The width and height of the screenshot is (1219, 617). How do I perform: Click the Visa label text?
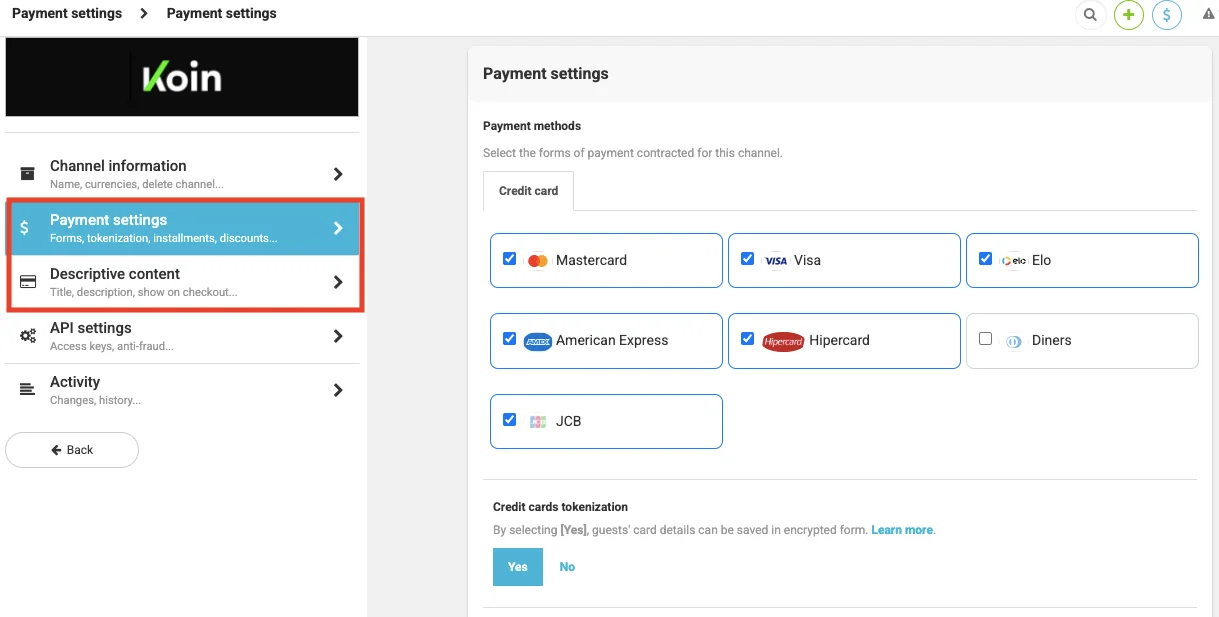[x=807, y=260]
